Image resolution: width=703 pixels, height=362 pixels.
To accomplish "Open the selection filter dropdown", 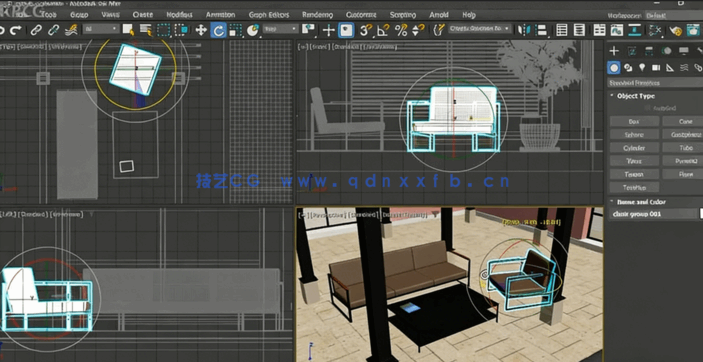I will (101, 29).
